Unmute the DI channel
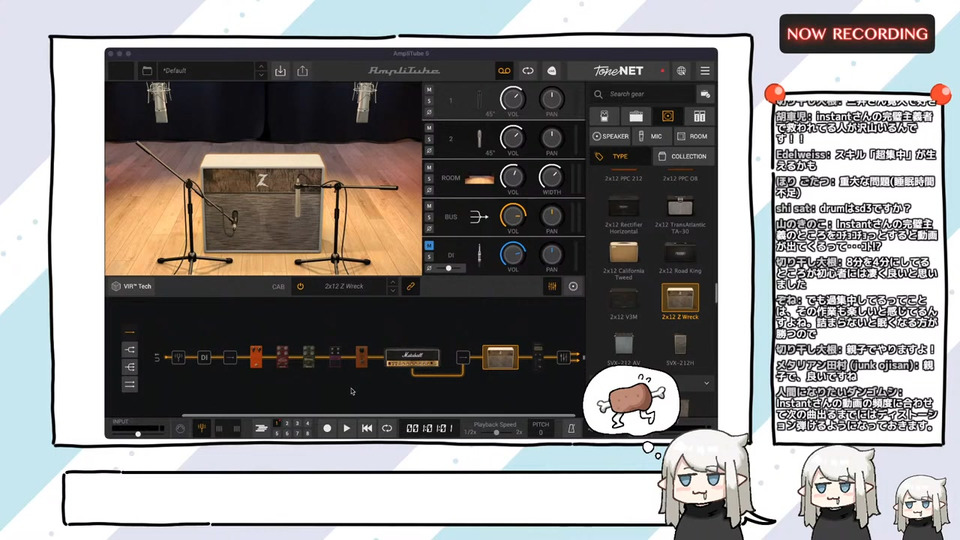This screenshot has height=540, width=960. tap(429, 246)
